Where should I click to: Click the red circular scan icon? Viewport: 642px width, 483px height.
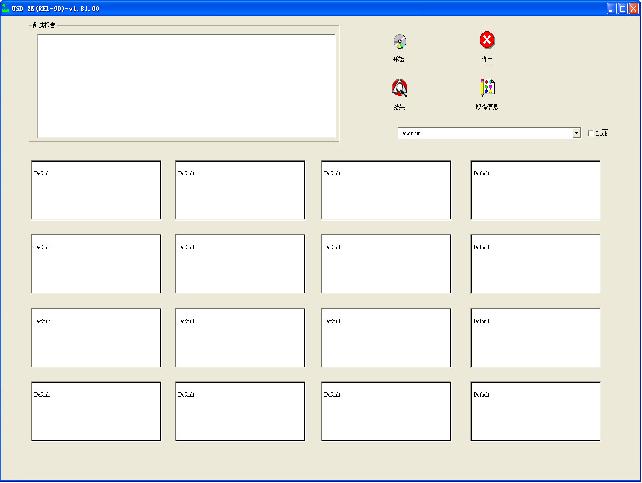pos(399,88)
